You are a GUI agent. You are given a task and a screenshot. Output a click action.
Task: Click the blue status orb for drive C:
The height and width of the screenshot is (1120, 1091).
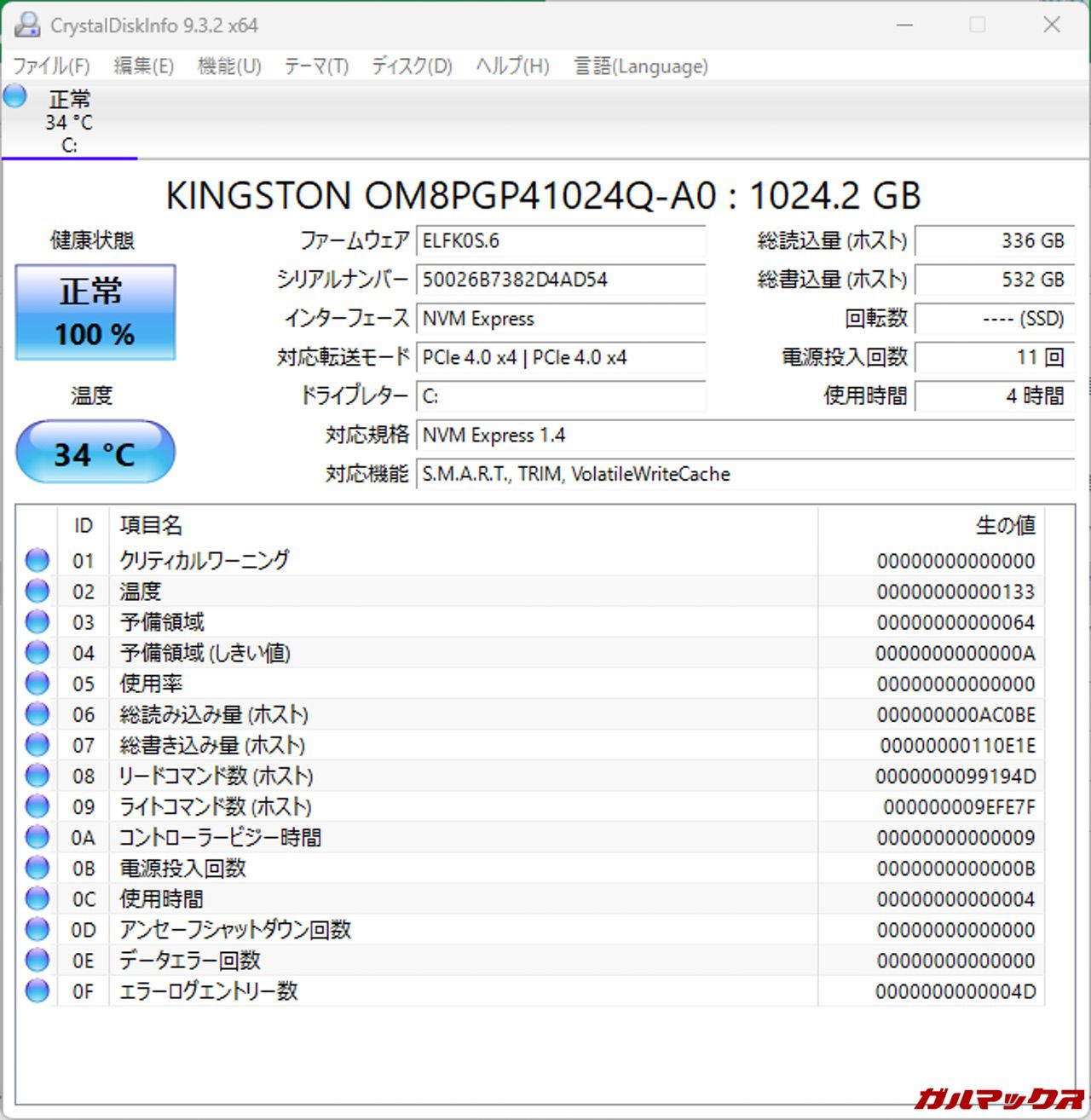click(15, 96)
